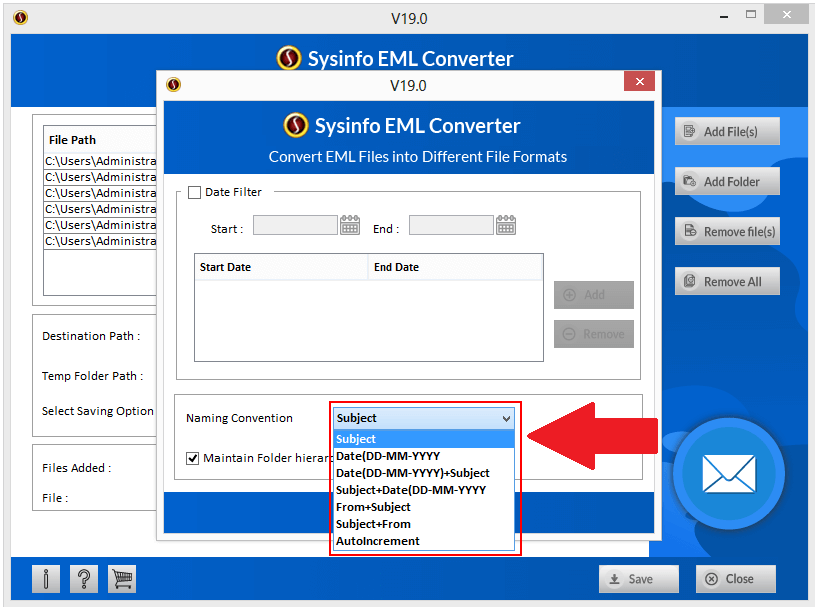Click the Start date input field
The width and height of the screenshot is (815, 607).
295,225
